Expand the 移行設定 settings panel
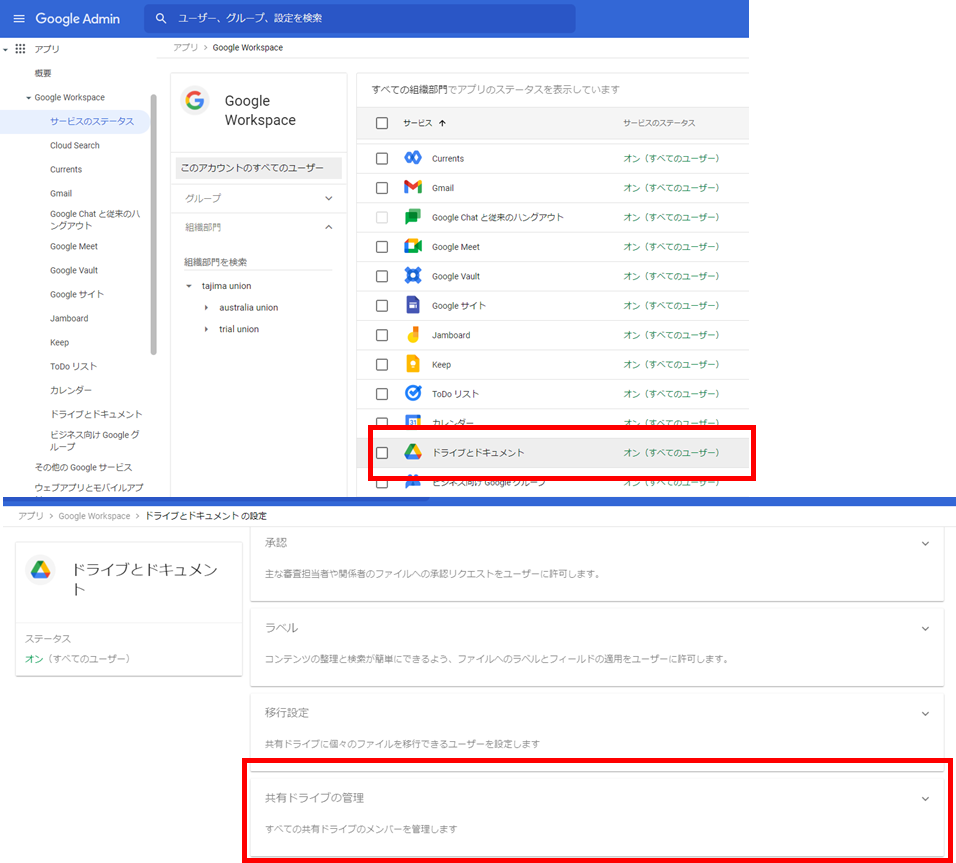This screenshot has height=863, width=956. pyautogui.click(x=925, y=714)
